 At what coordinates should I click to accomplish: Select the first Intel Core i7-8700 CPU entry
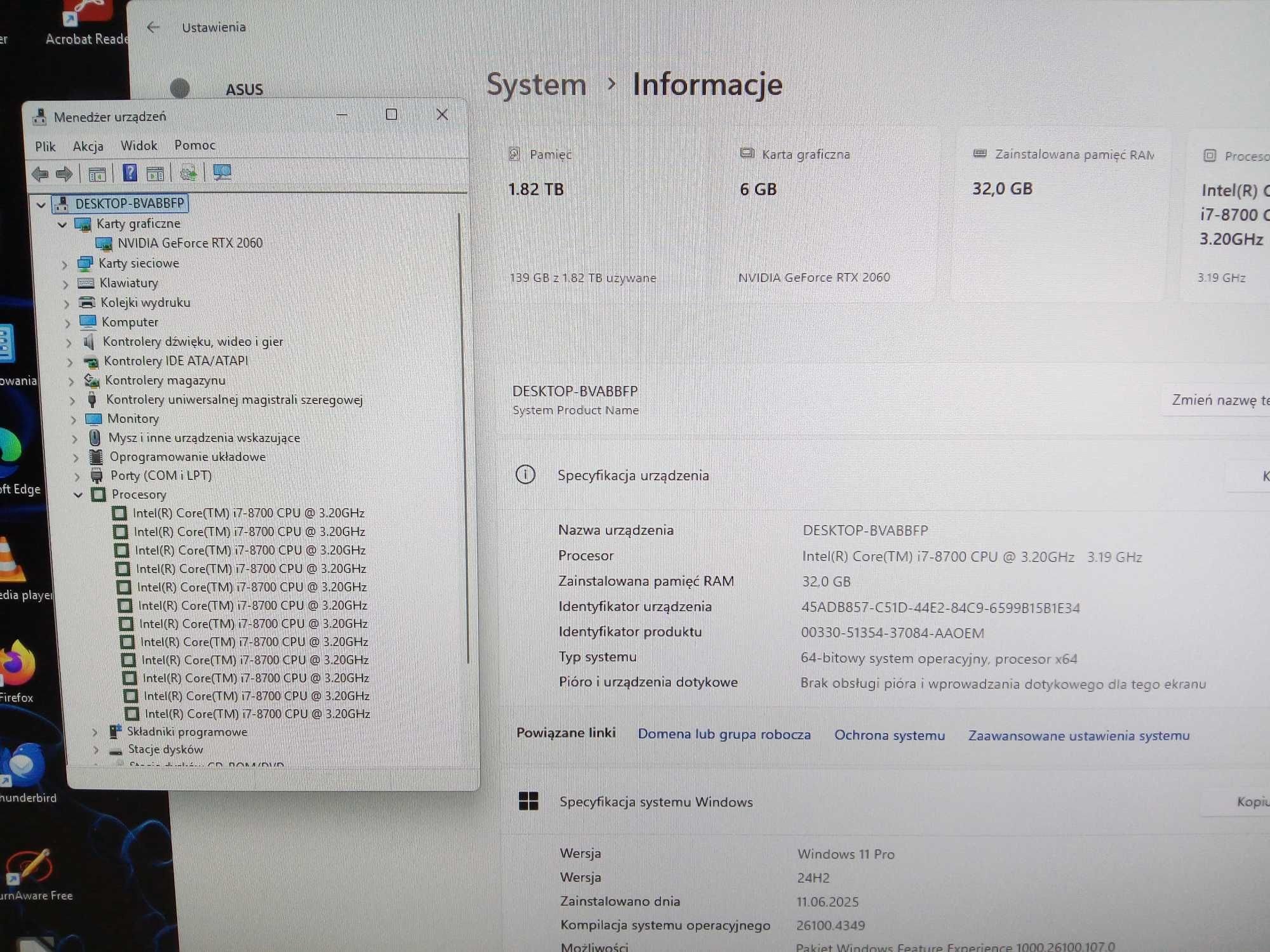click(248, 513)
